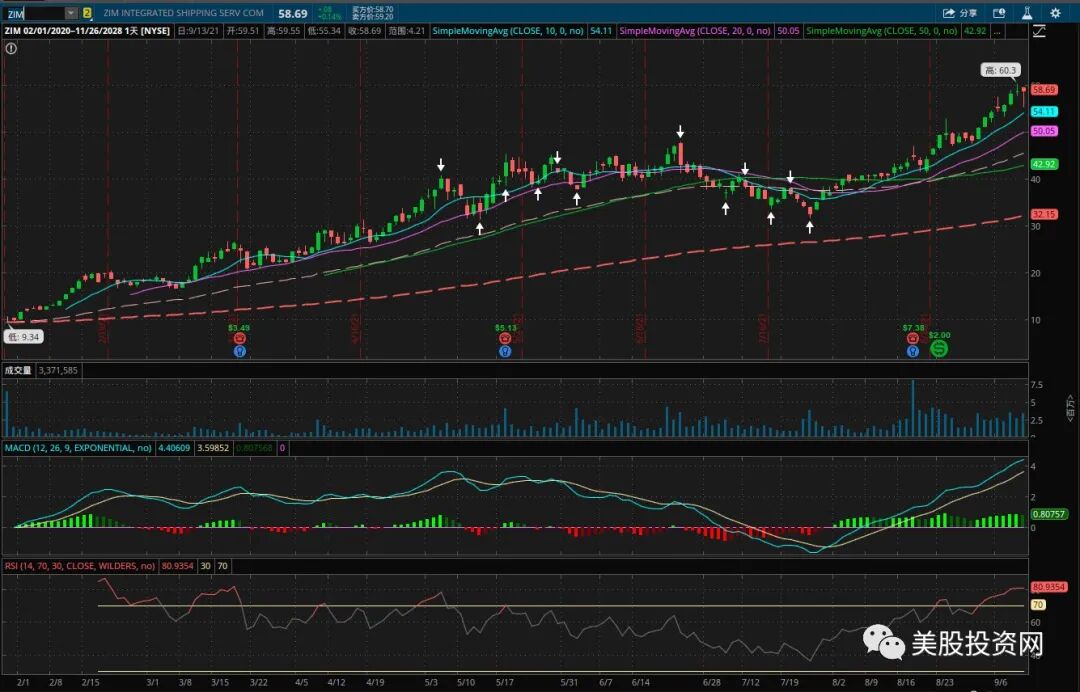Click the RSI oversold value 30
The width and height of the screenshot is (1080, 692).
(x=205, y=566)
